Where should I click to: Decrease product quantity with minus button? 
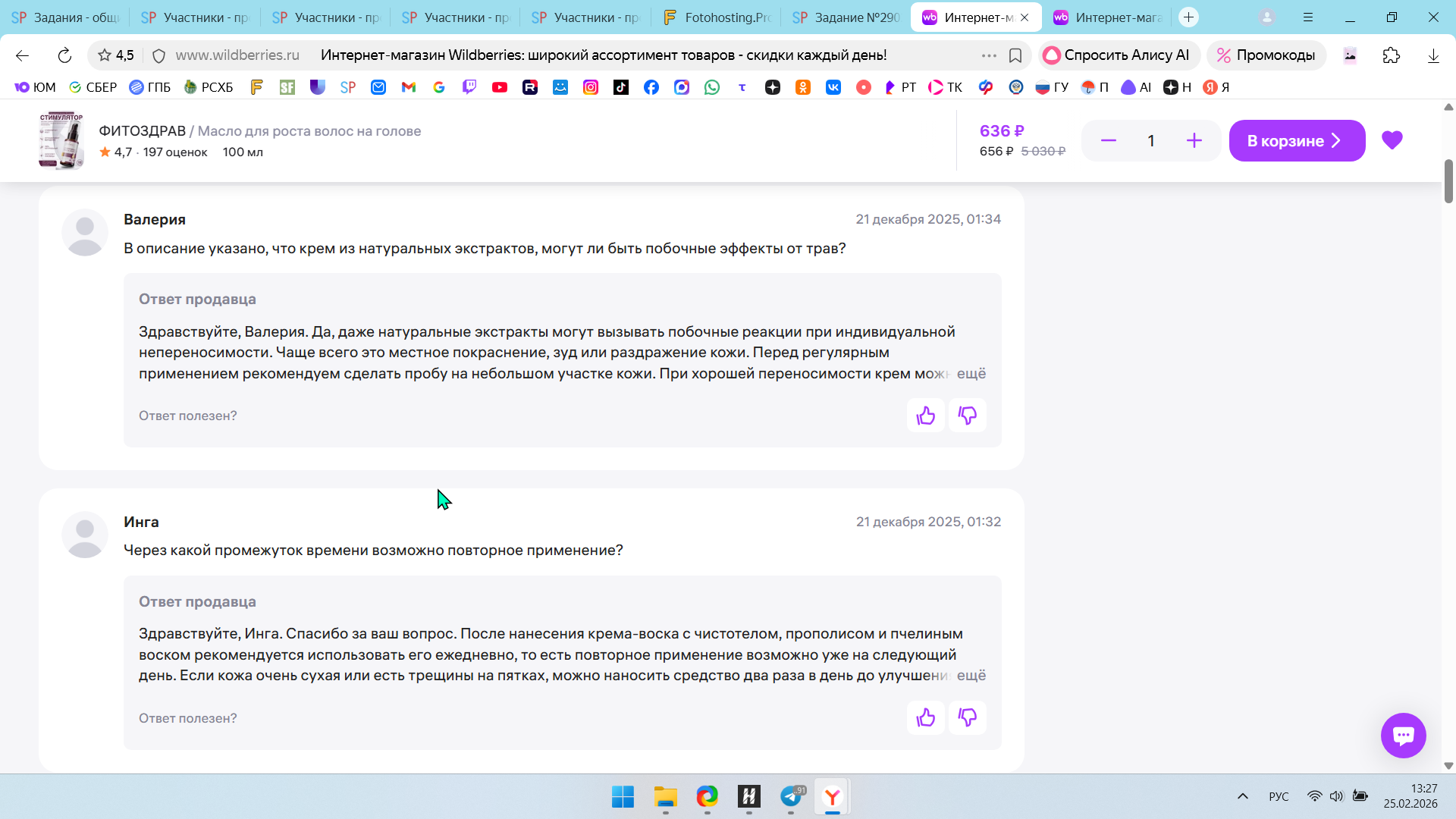tap(1108, 141)
